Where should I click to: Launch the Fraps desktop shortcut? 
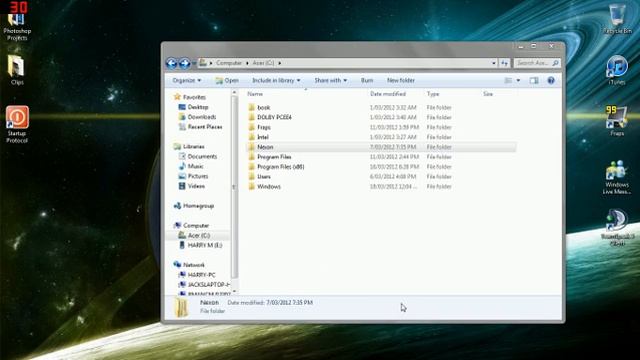[x=617, y=121]
